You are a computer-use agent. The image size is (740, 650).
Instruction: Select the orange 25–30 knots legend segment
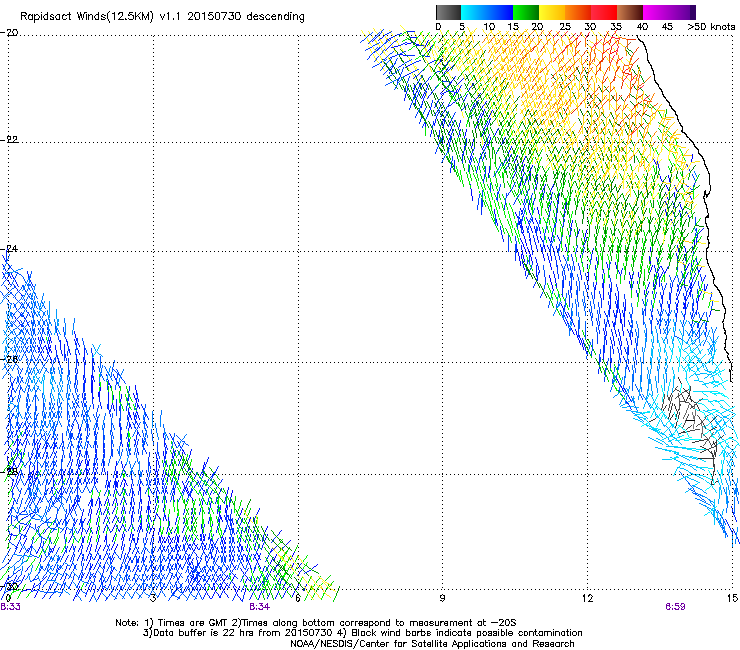578,12
